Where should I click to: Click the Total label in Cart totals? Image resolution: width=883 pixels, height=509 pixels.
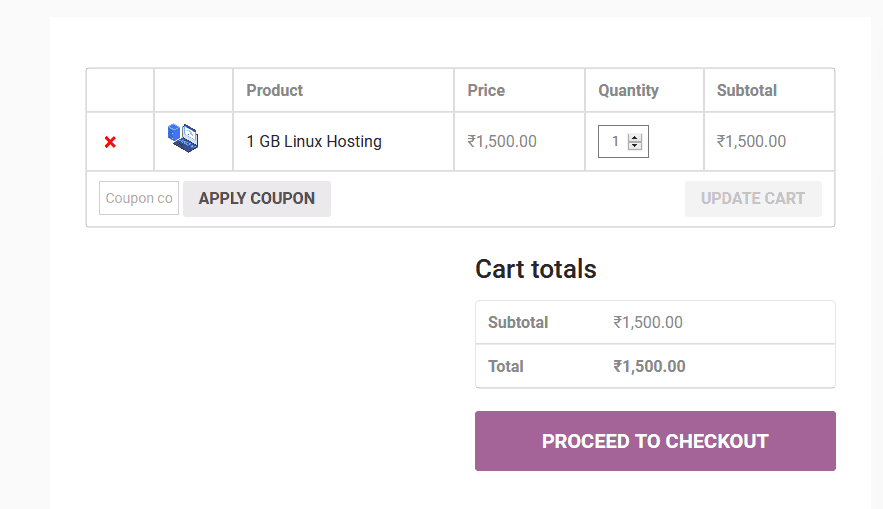[506, 366]
